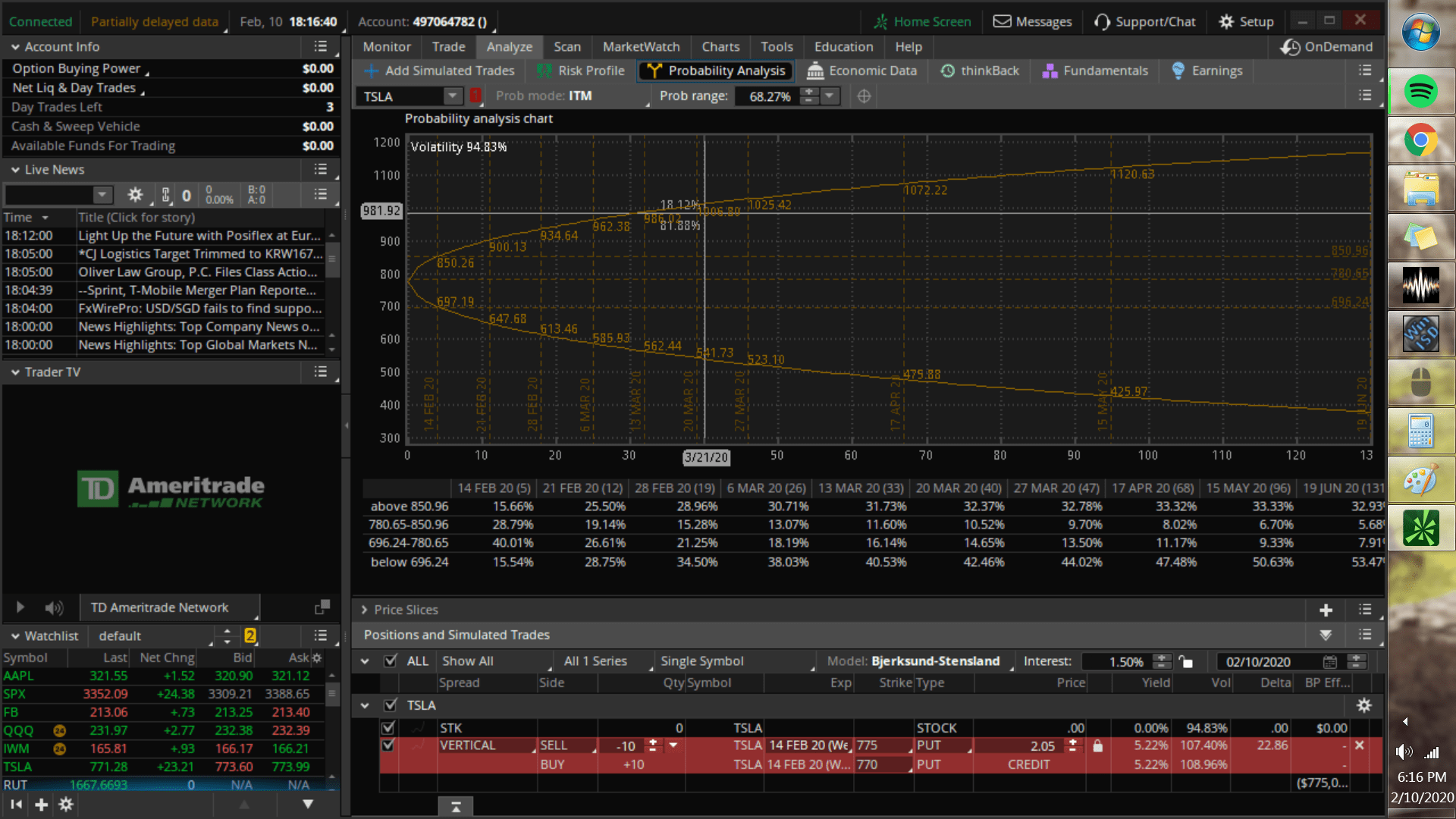Viewport: 1456px width, 819px height.
Task: Toggle the TSLA group checkbox
Action: [391, 706]
